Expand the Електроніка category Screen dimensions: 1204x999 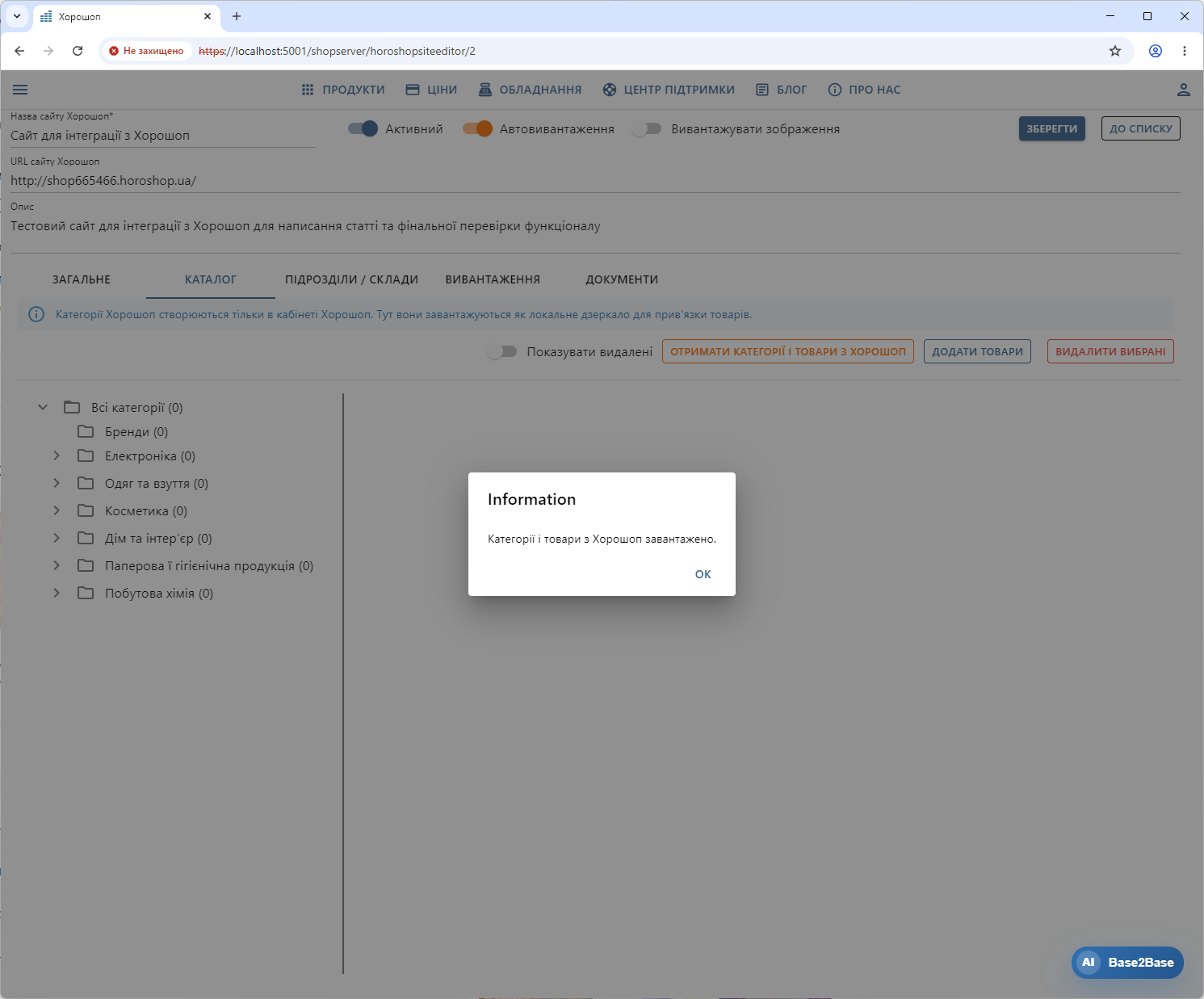[x=57, y=455]
